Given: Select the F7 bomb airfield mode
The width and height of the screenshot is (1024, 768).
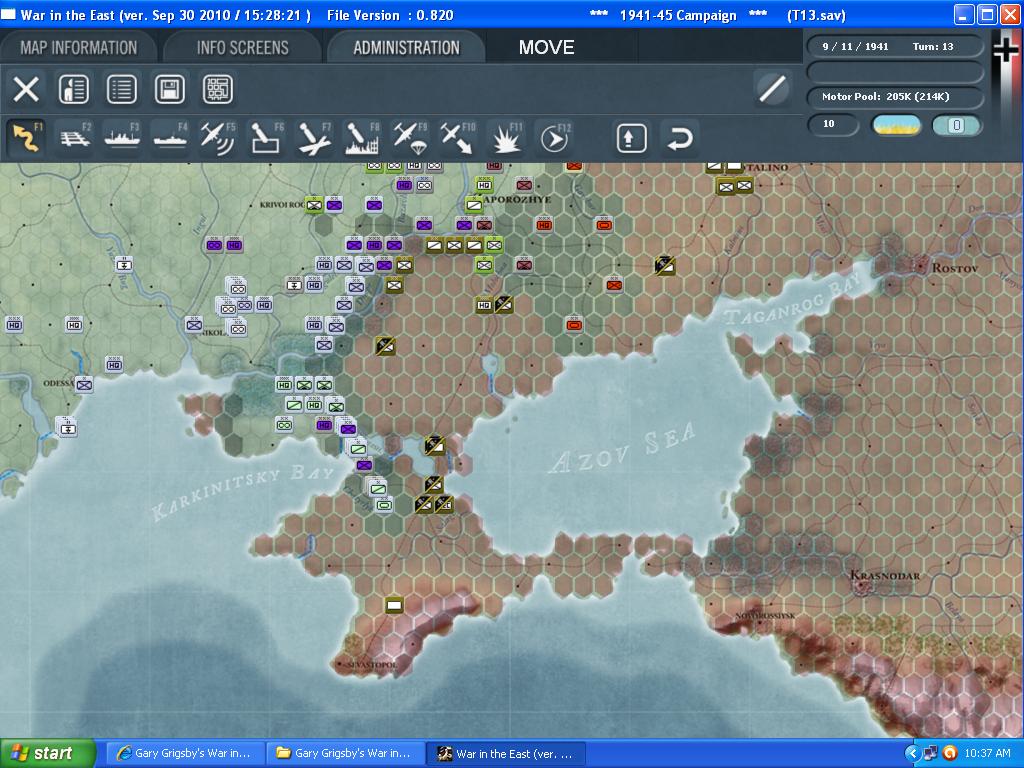Looking at the screenshot, I should pos(314,138).
